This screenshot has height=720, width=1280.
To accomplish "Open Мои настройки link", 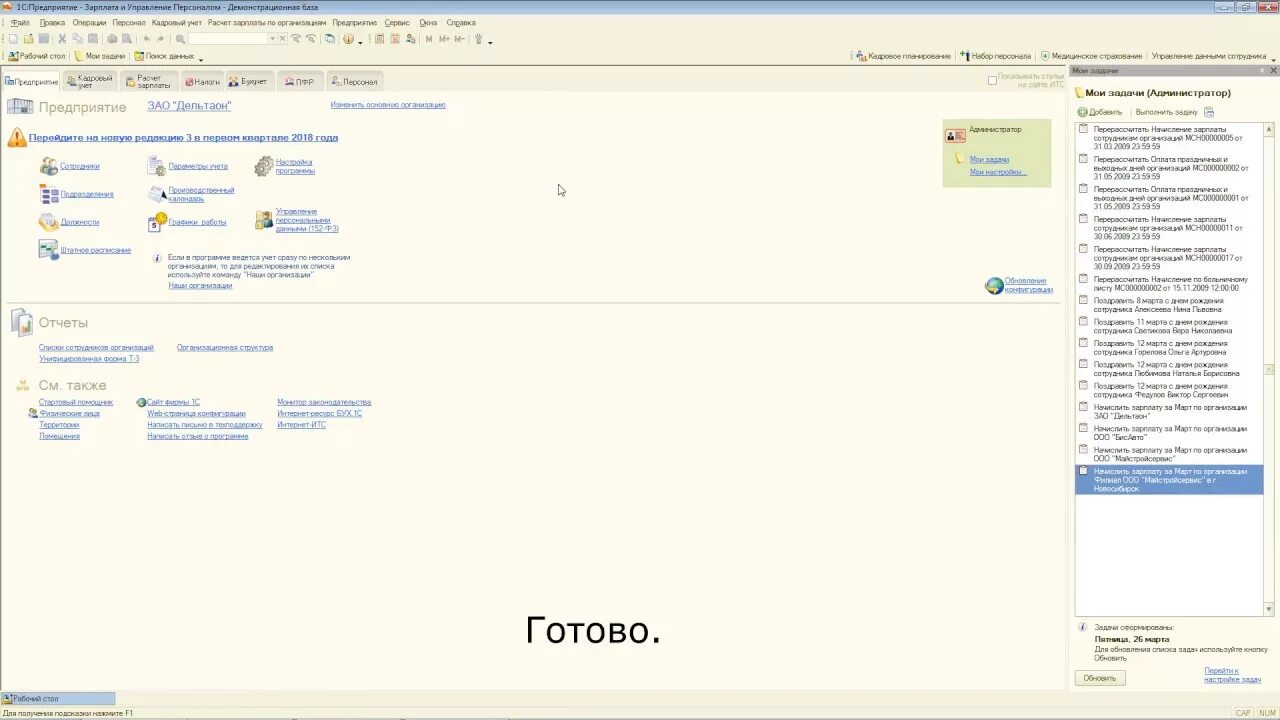I will pos(998,172).
